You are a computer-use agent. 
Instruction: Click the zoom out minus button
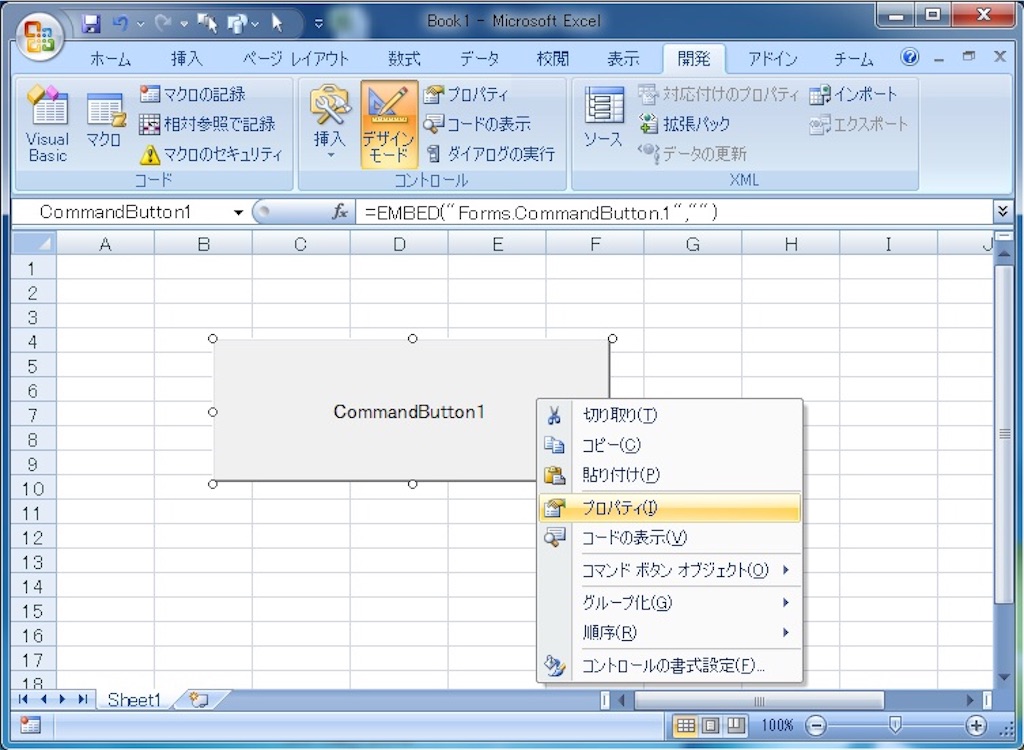(816, 726)
